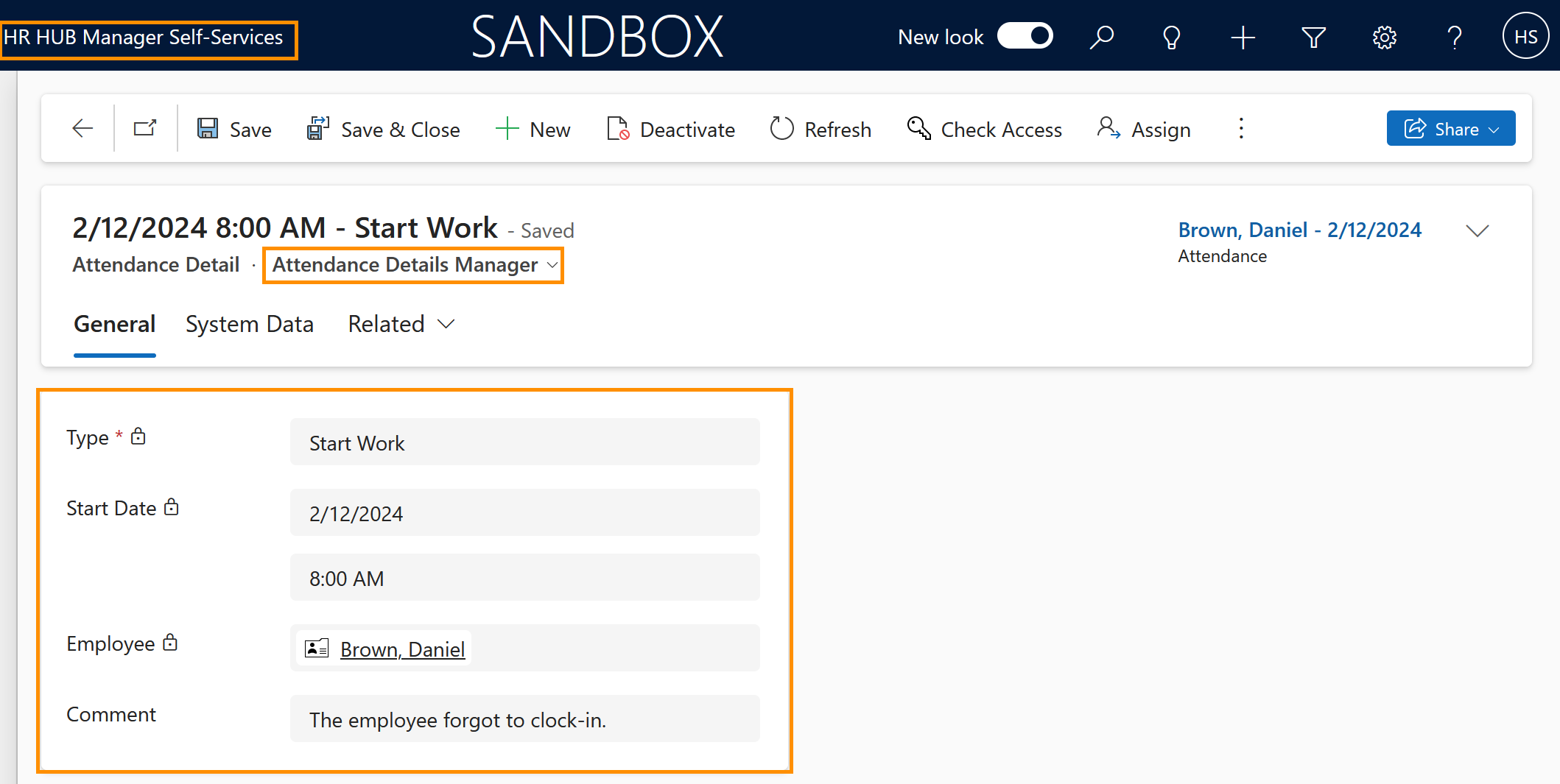1560x784 pixels.
Task: Open the help question mark icon
Action: click(1454, 36)
